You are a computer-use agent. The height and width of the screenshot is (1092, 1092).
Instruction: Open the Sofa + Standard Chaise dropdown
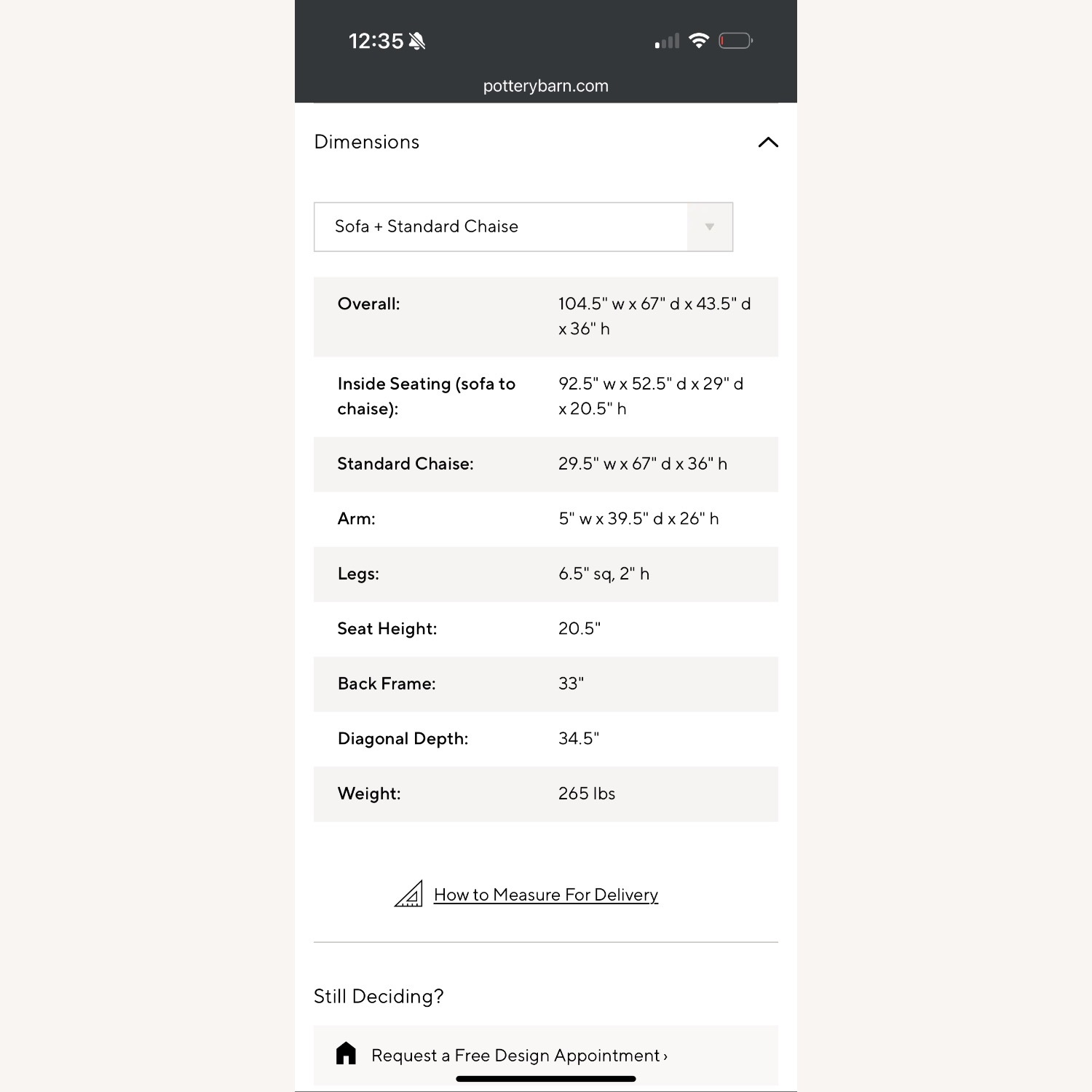tap(500, 227)
